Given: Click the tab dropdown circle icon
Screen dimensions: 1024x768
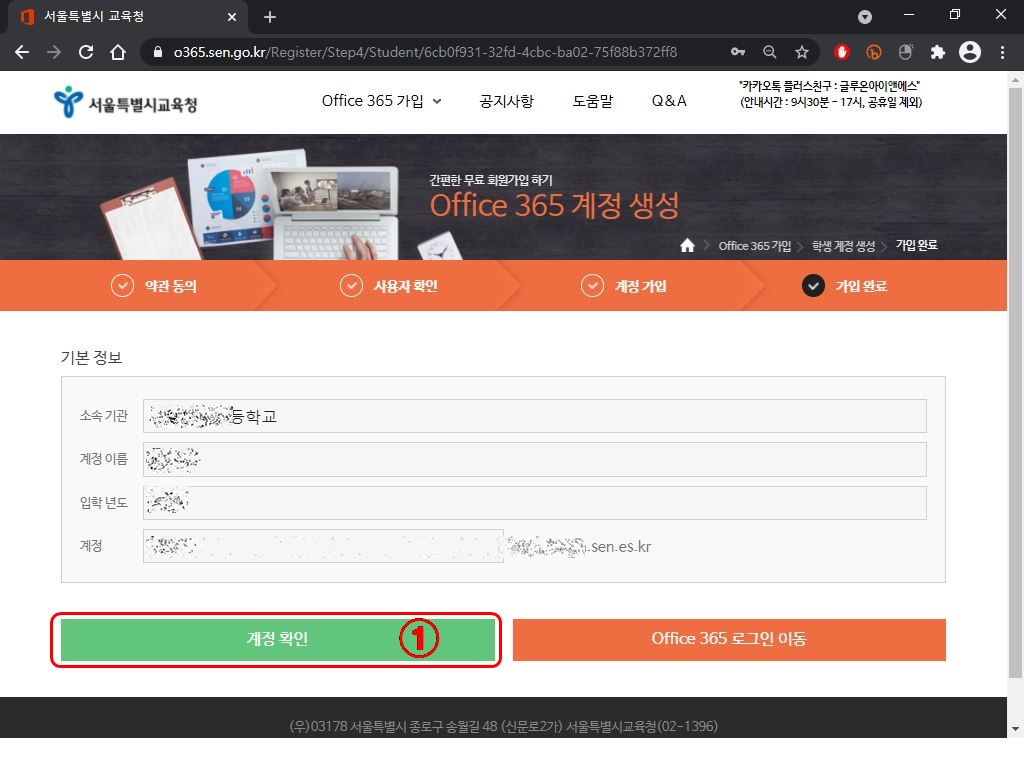Looking at the screenshot, I should [865, 17].
